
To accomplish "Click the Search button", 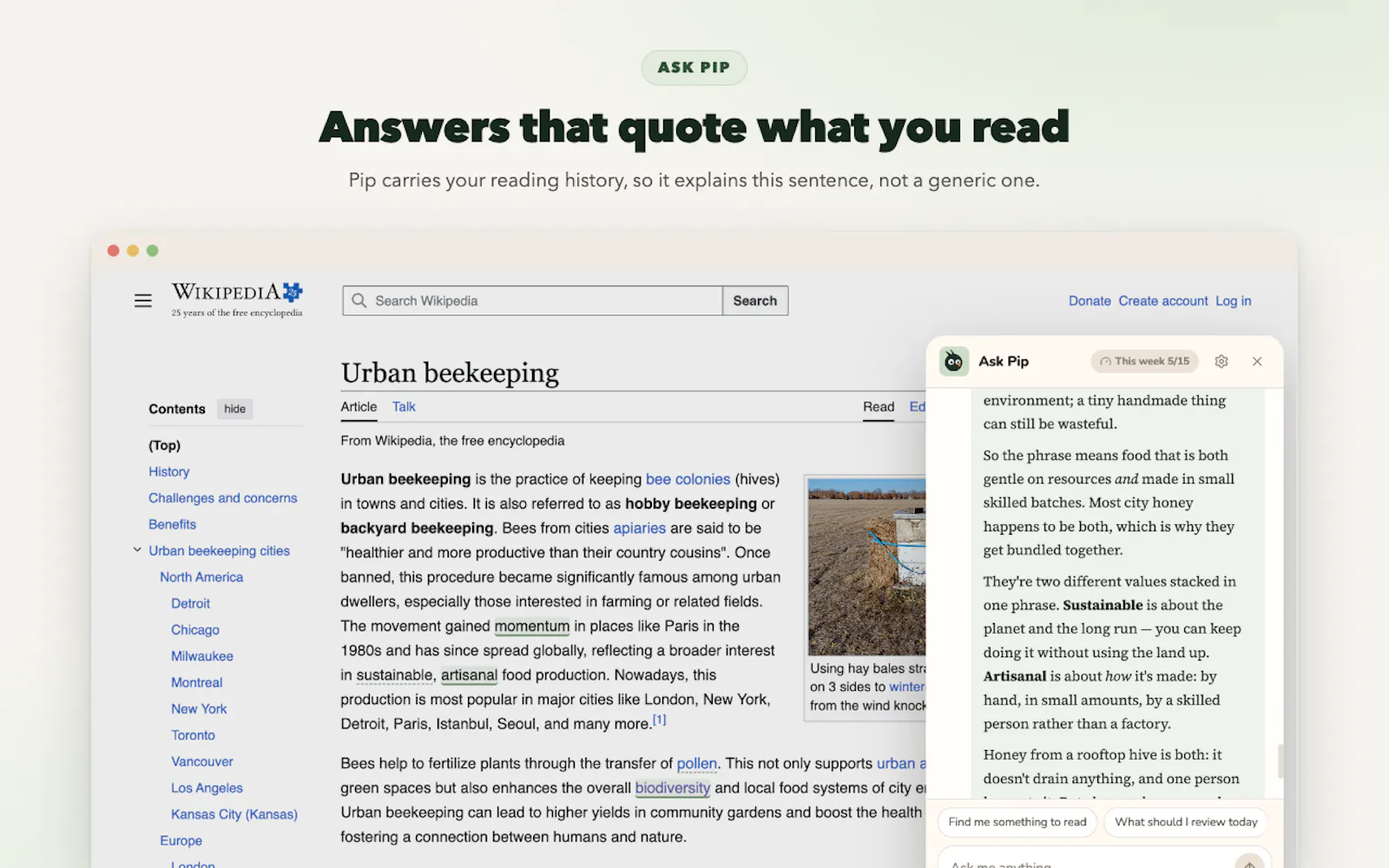I will click(x=755, y=300).
